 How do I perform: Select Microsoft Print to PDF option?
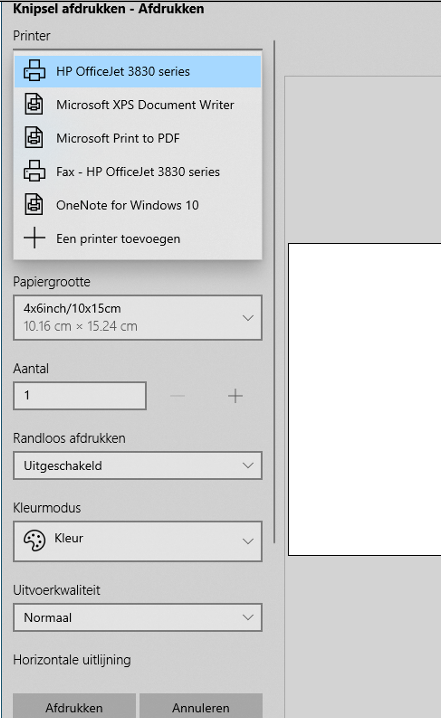point(138,138)
